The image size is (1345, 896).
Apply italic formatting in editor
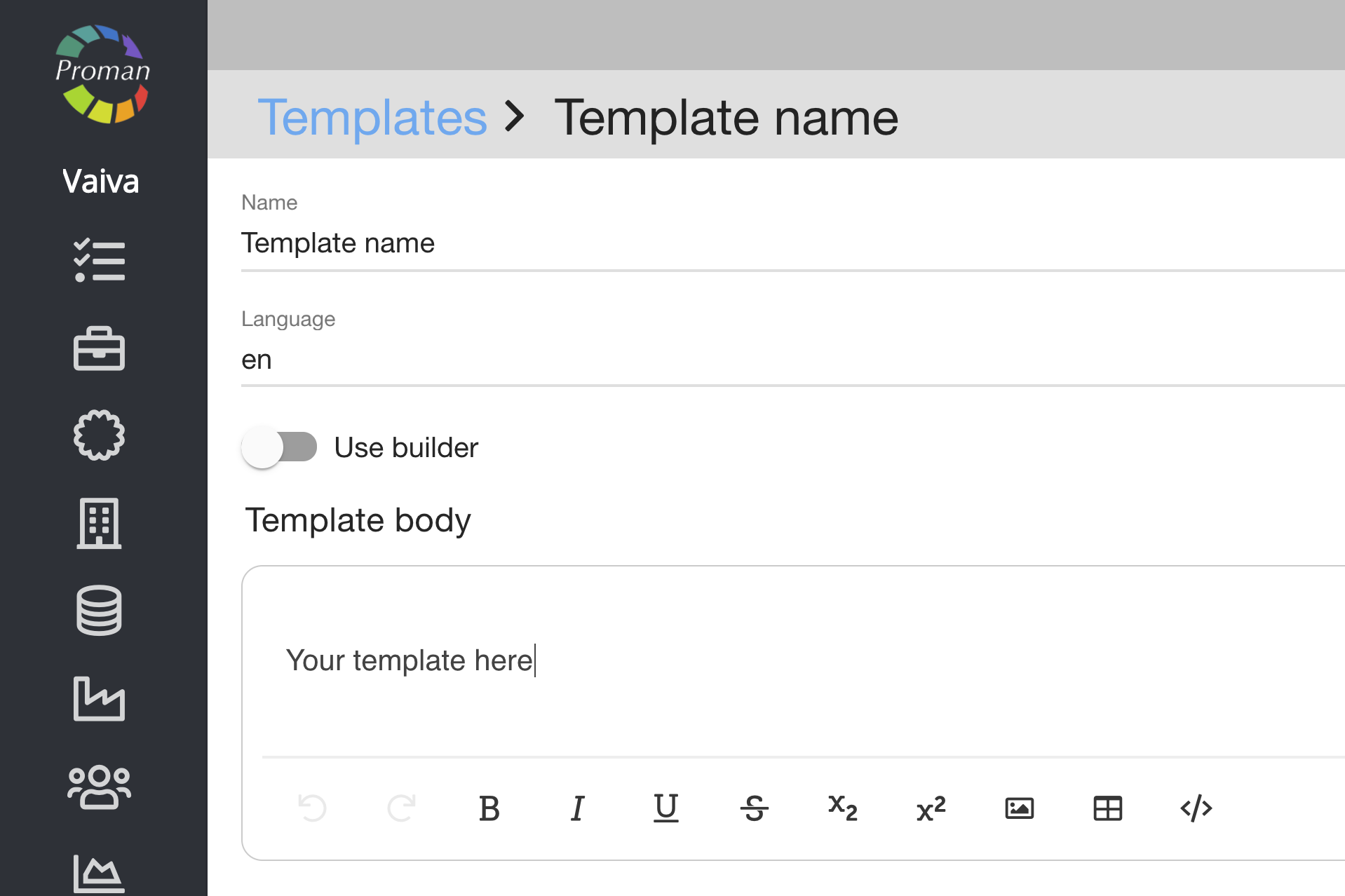[577, 808]
